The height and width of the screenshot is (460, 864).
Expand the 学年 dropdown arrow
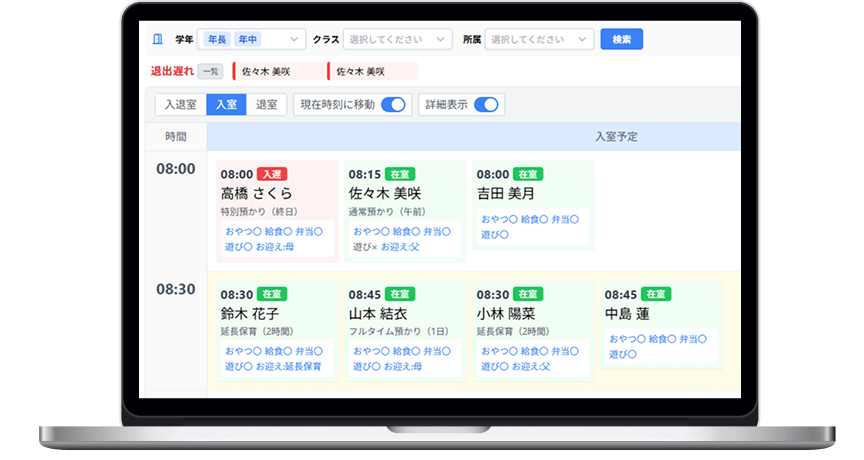click(294, 40)
